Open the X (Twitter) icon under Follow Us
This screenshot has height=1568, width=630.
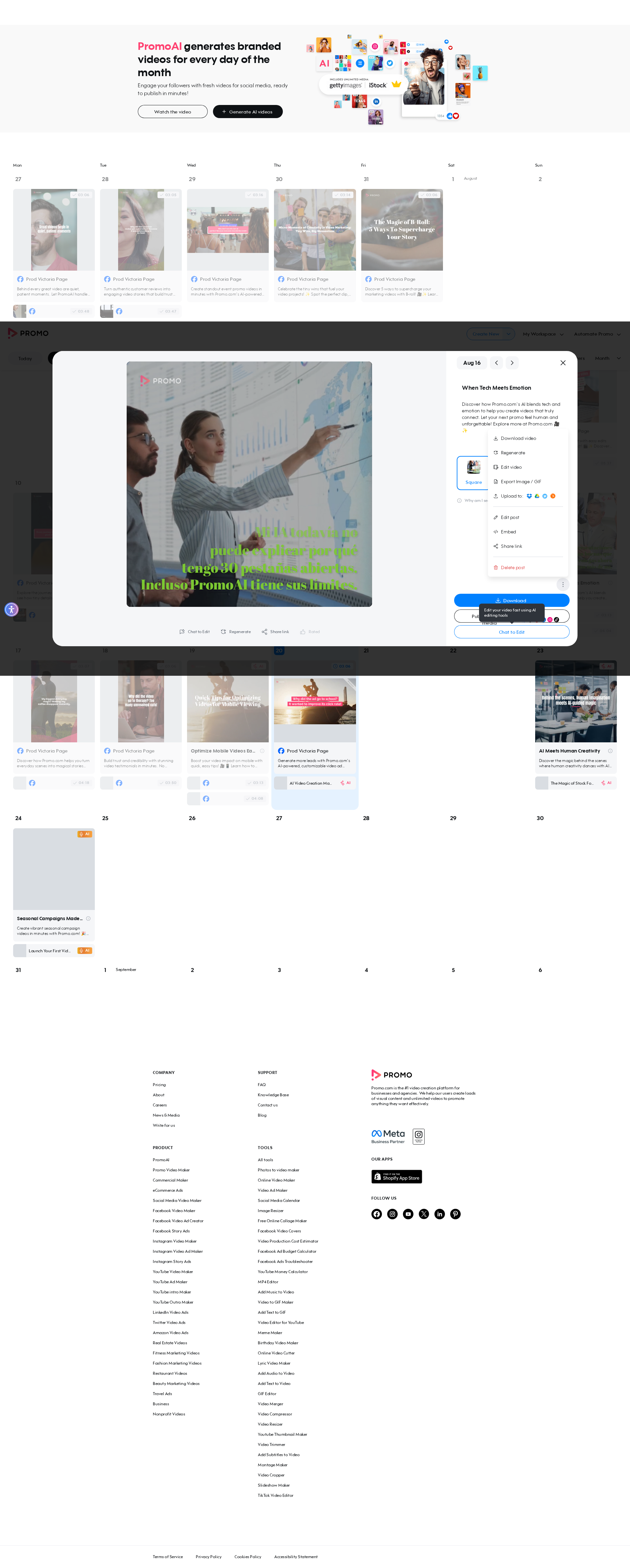click(x=424, y=1214)
